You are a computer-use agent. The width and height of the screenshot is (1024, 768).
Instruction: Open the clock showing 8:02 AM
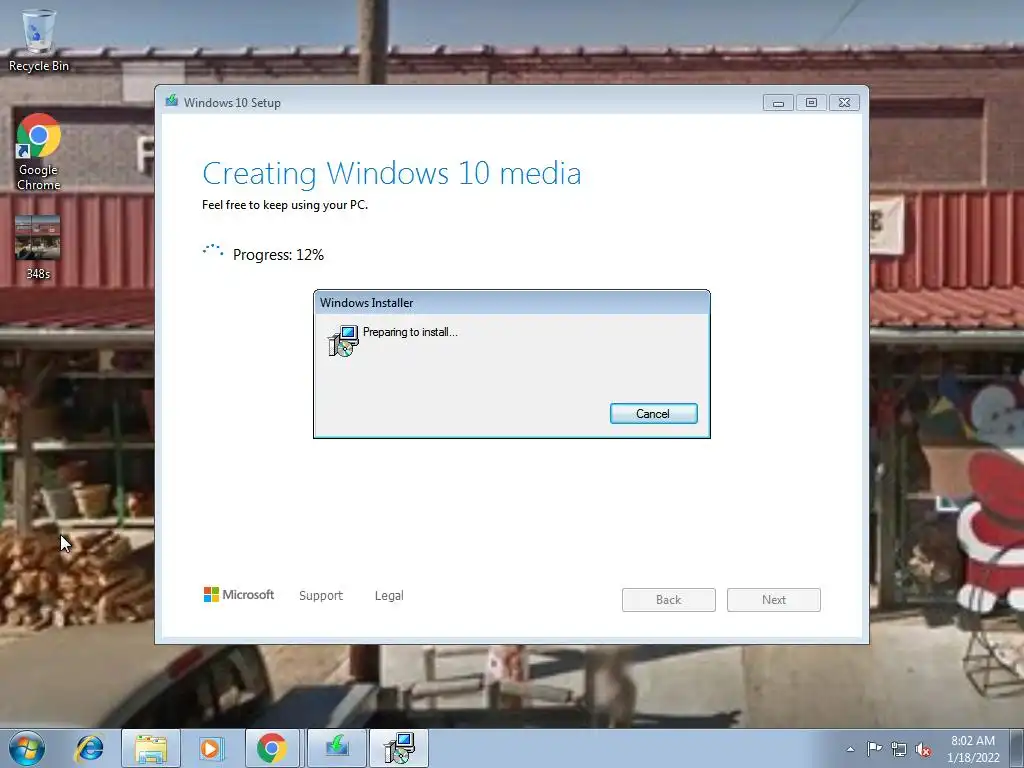tap(973, 749)
